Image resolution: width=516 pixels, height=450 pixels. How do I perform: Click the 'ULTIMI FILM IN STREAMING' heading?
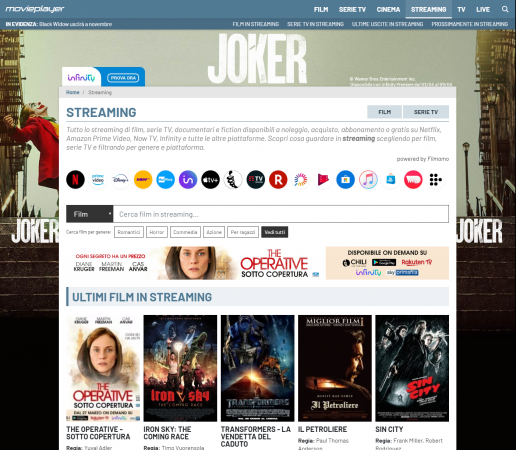coord(142,297)
